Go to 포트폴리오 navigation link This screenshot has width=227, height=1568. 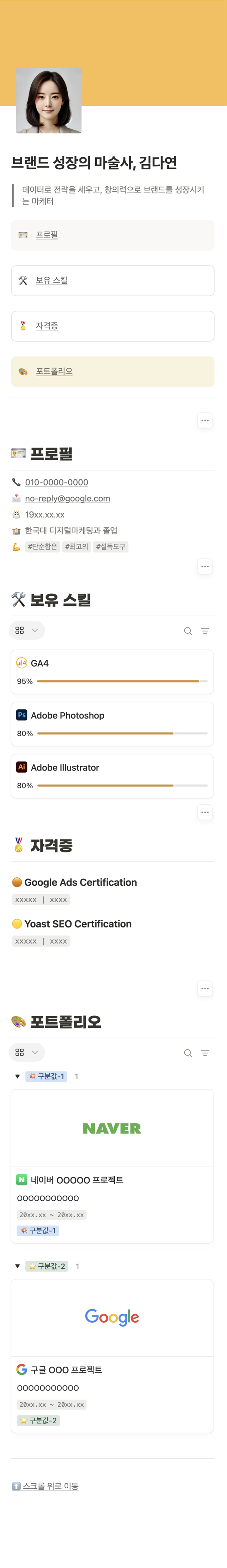tap(54, 371)
